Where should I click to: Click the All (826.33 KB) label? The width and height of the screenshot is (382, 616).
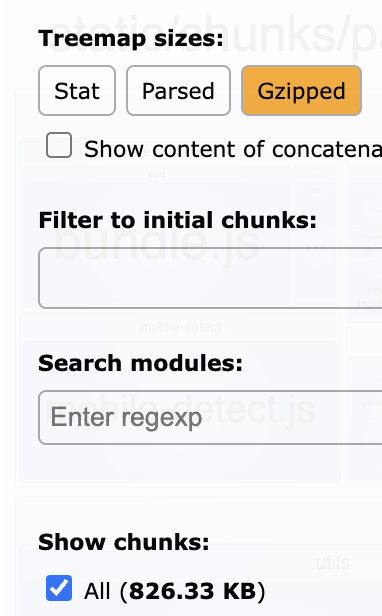click(175, 591)
